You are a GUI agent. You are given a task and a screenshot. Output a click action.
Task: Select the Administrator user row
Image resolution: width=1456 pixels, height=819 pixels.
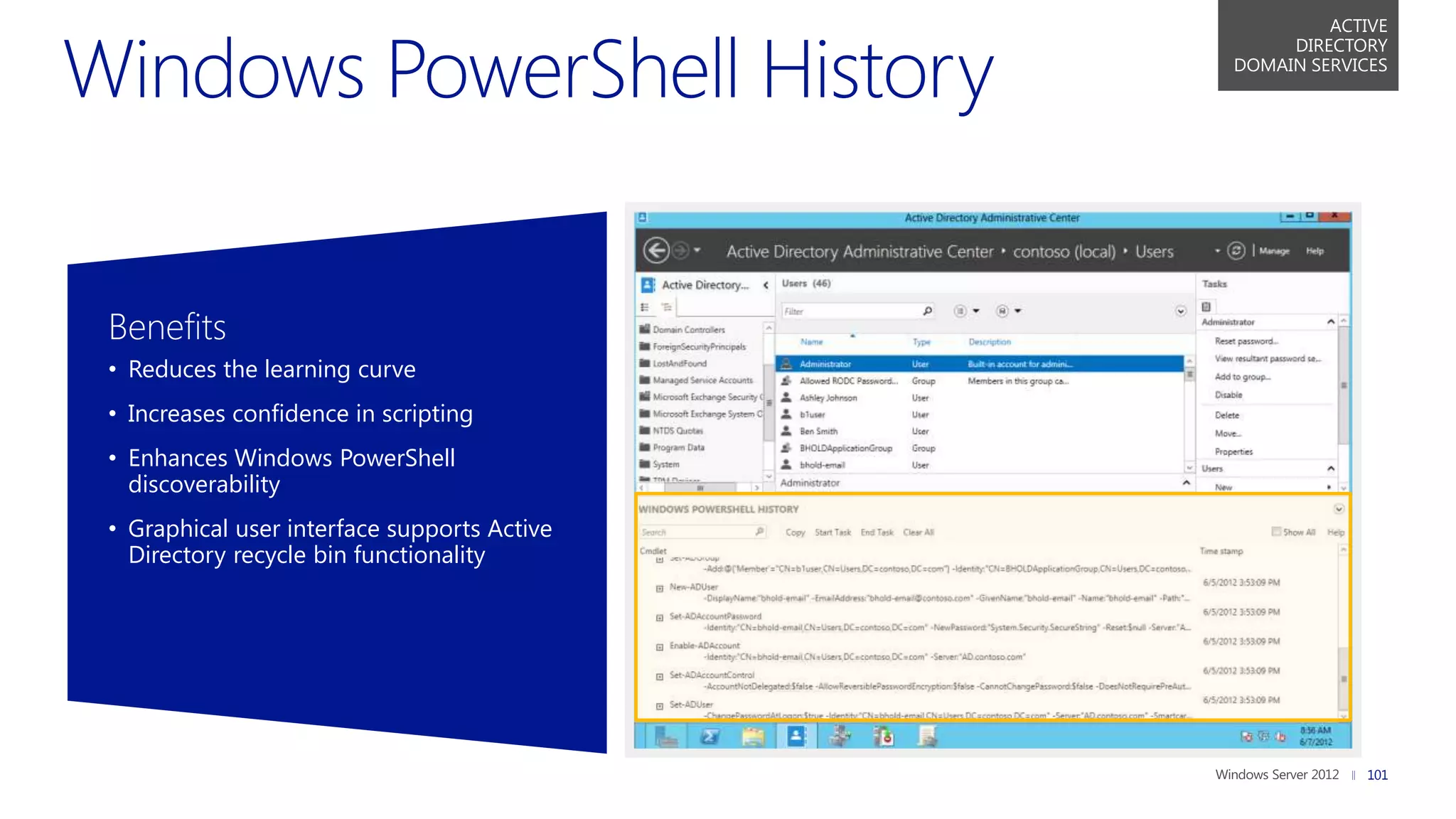point(979,364)
